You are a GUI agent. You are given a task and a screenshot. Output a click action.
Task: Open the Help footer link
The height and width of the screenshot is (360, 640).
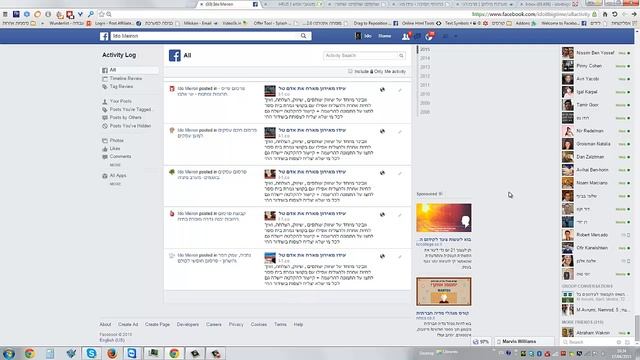coord(298,324)
